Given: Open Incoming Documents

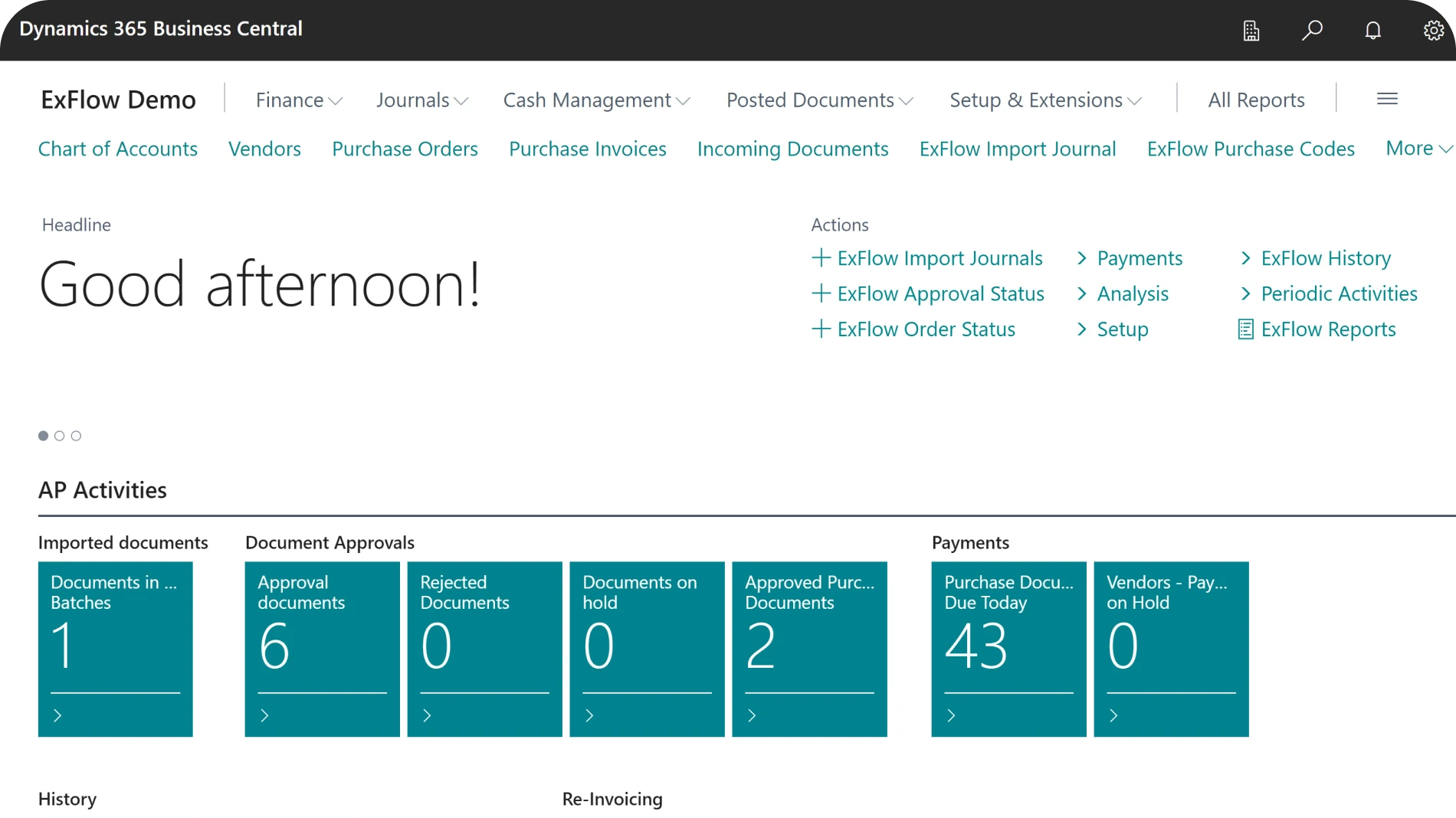Looking at the screenshot, I should 793,149.
